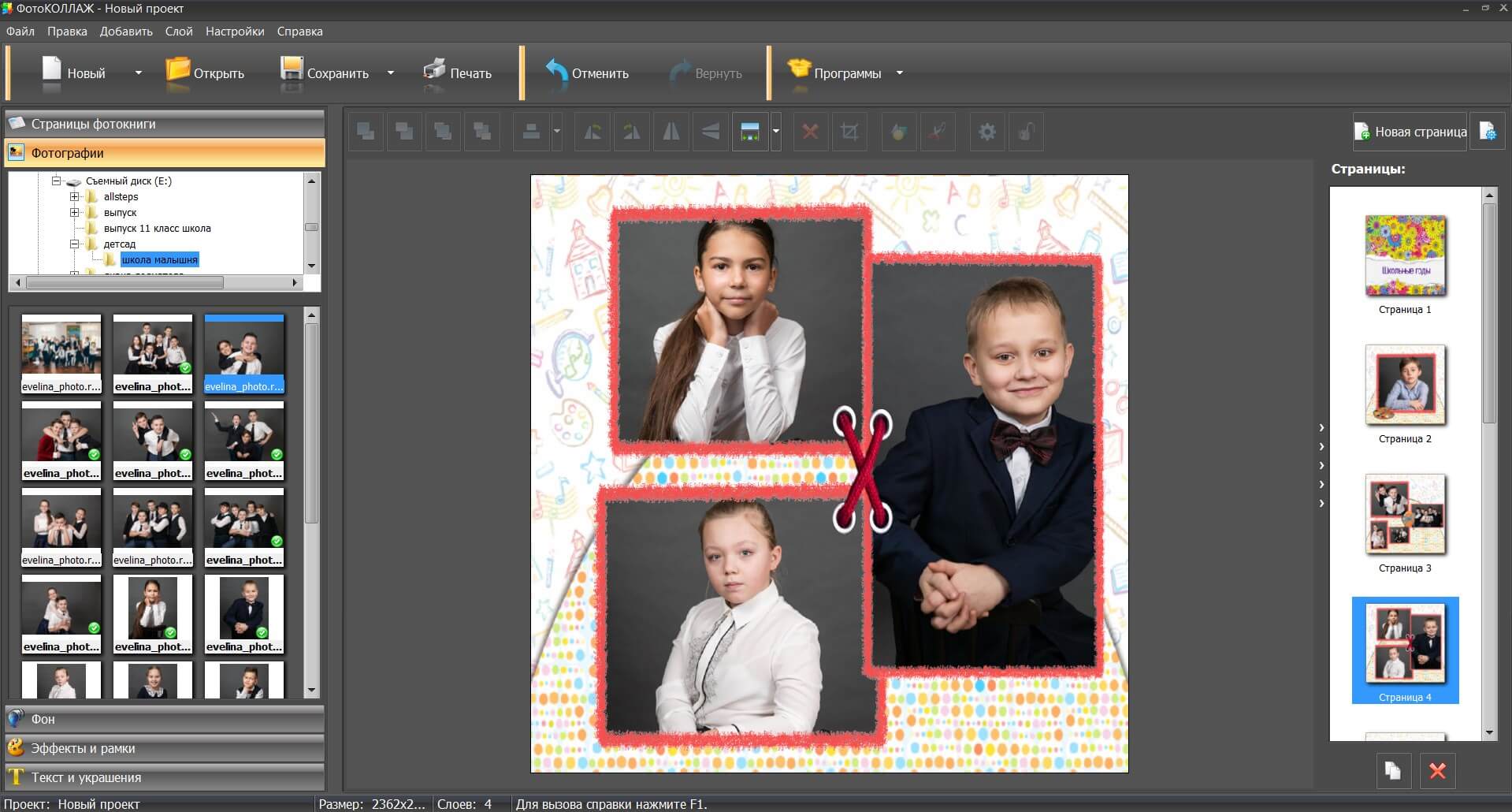
Task: Click the blue-highlighted evelina_photo thumbnail
Action: coord(244,353)
